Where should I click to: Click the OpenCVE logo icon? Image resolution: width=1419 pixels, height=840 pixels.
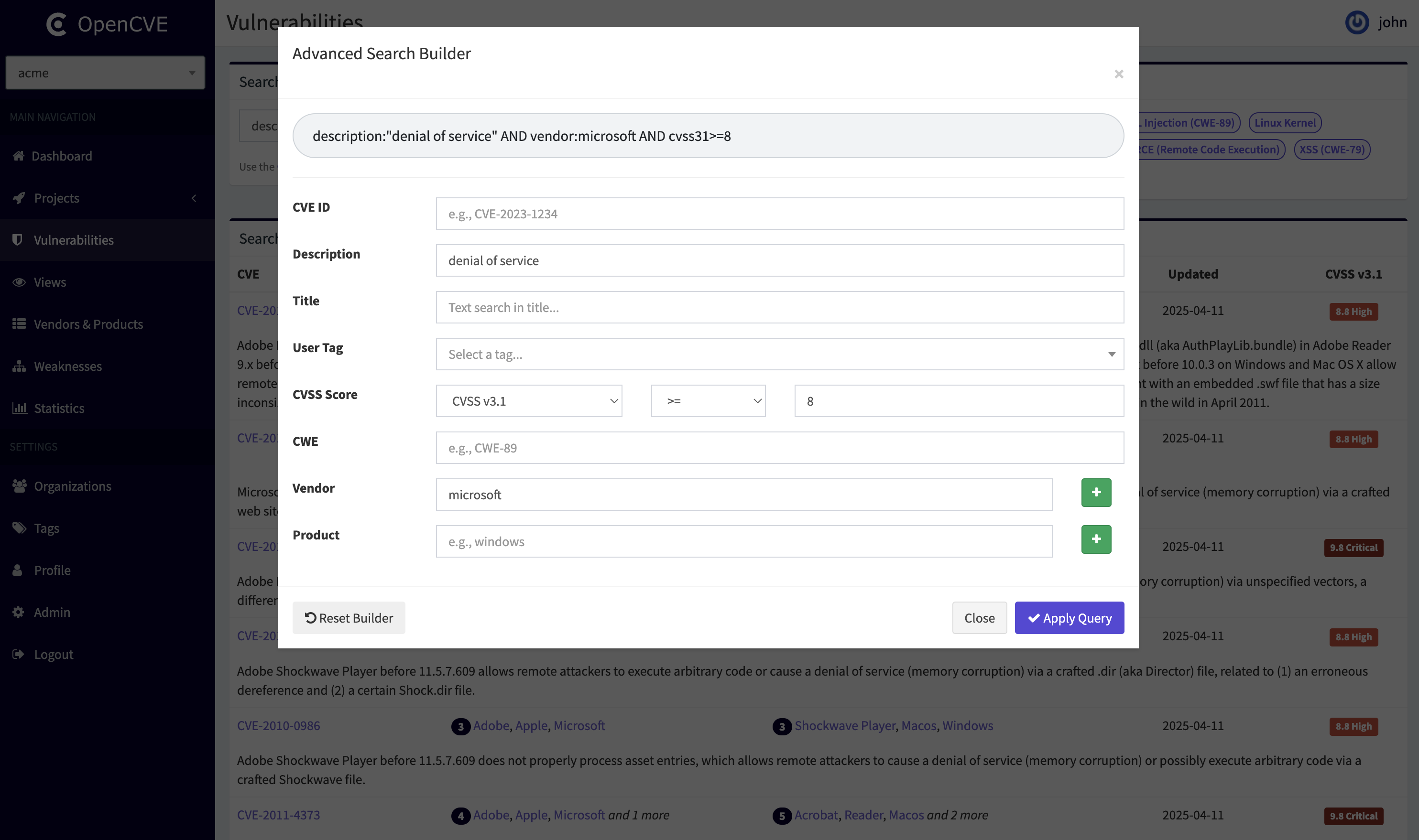coord(56,24)
